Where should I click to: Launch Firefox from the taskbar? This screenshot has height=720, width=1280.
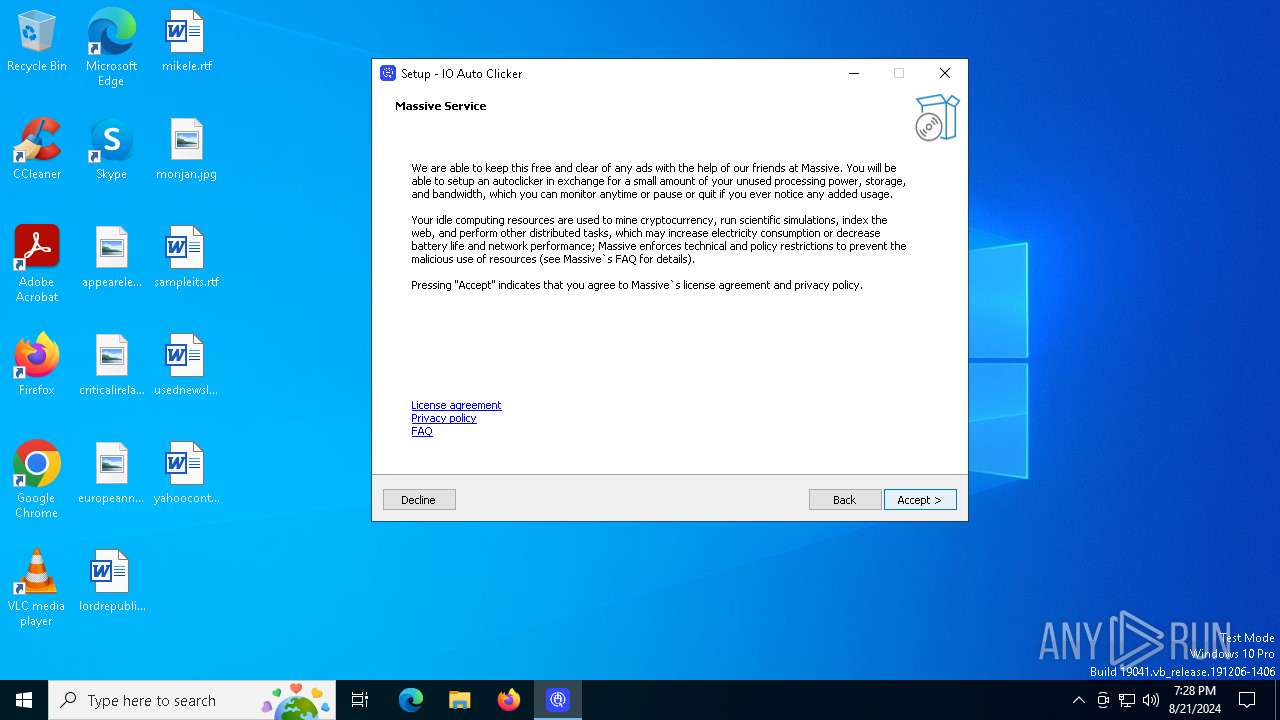509,700
